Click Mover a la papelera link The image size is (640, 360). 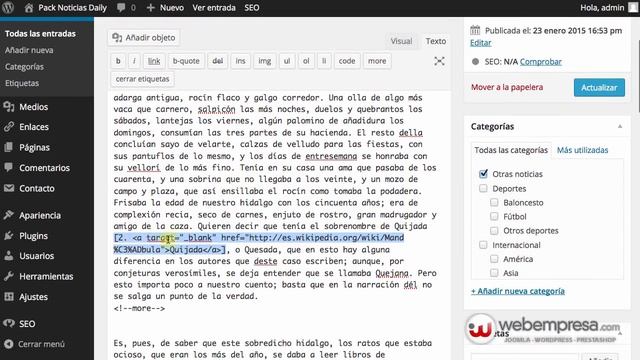[507, 87]
